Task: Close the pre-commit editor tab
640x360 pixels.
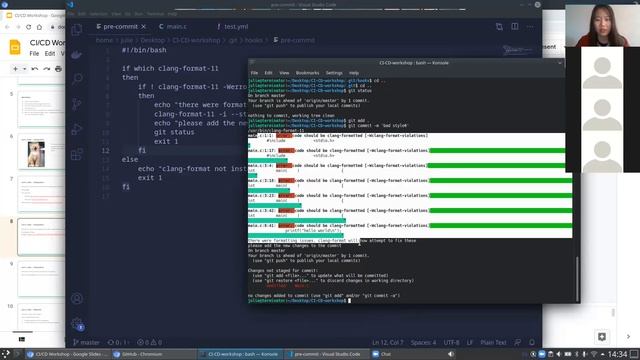Action: point(144,27)
